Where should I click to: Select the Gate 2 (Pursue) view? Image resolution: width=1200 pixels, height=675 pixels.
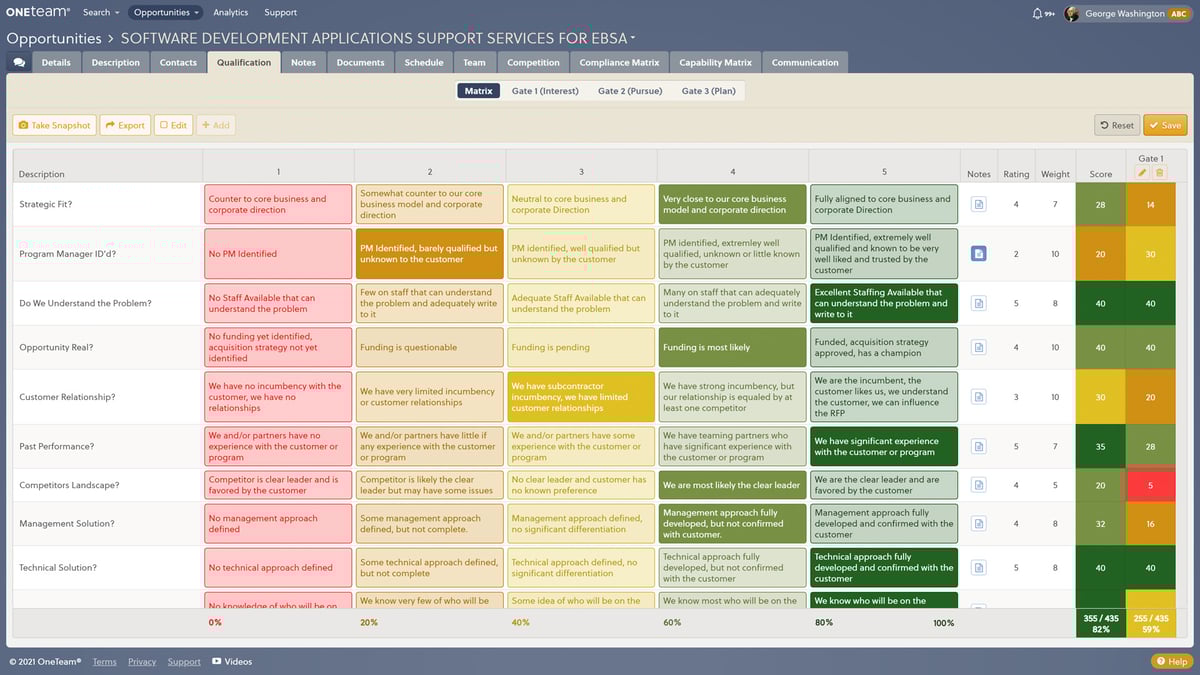point(631,90)
